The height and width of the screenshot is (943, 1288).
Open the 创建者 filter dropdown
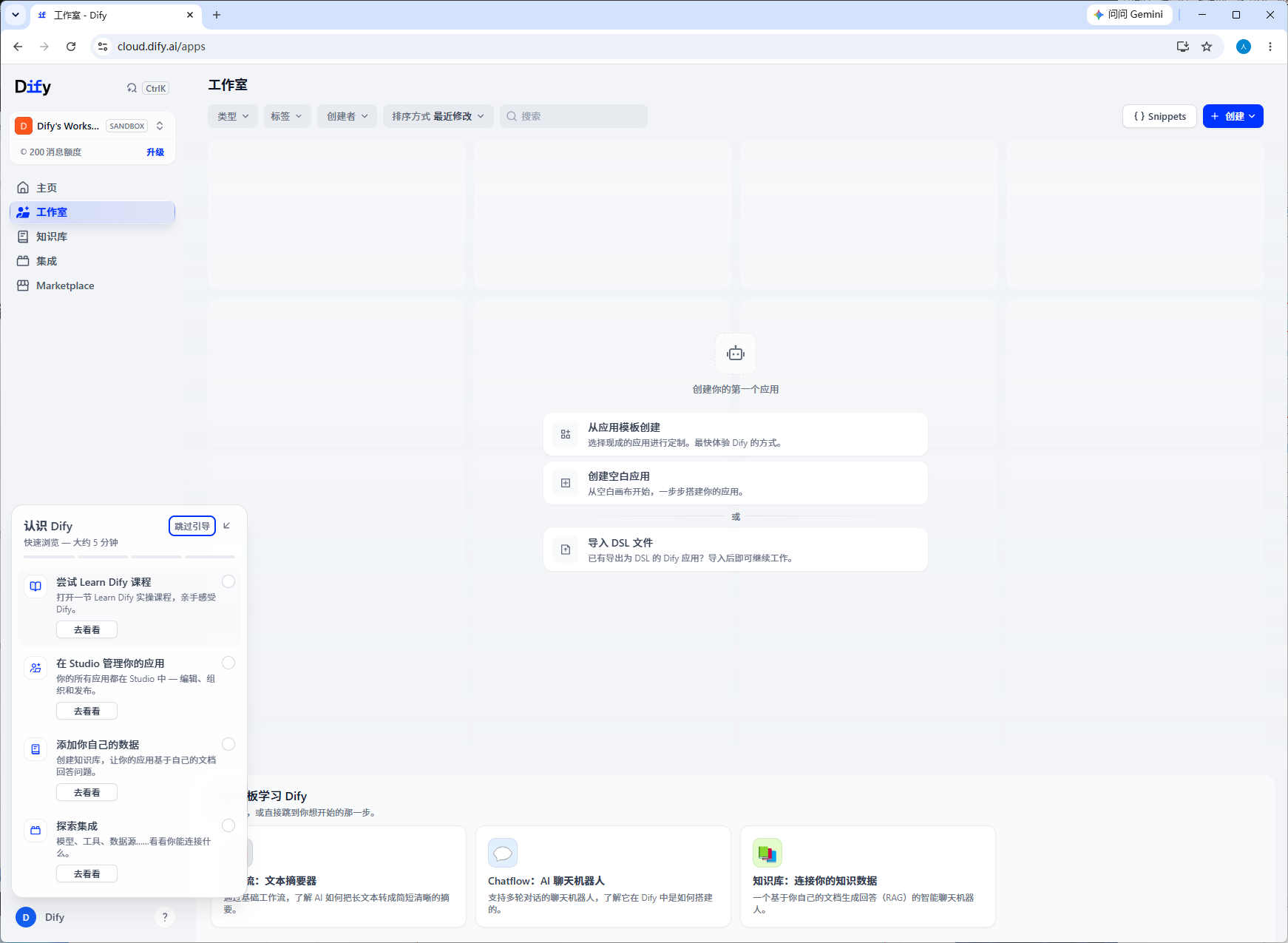point(347,116)
